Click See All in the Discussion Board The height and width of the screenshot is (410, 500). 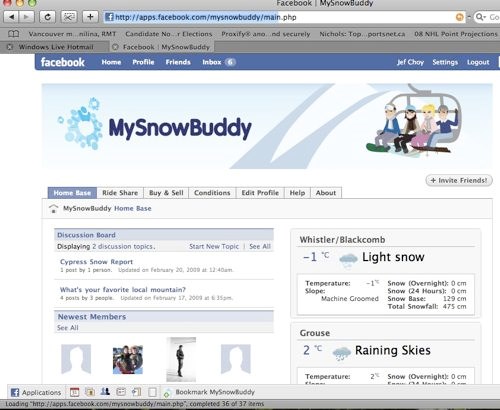(x=260, y=247)
